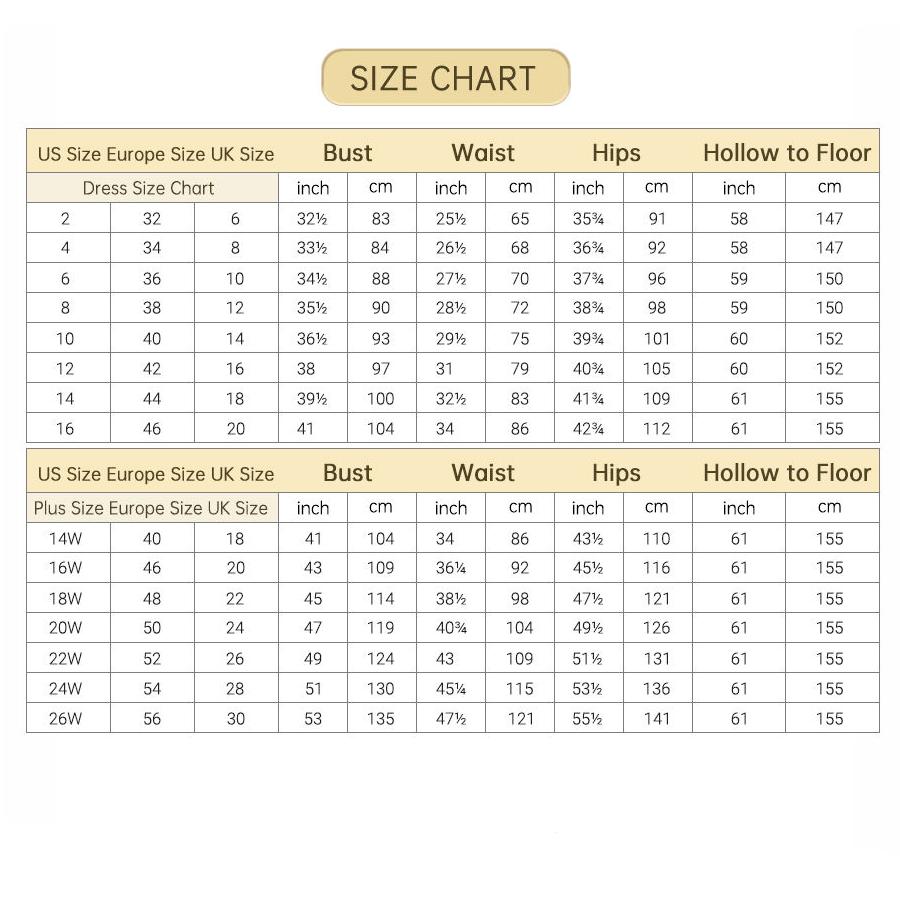
Task: Select the 14W plus size cell
Action: coord(66,539)
